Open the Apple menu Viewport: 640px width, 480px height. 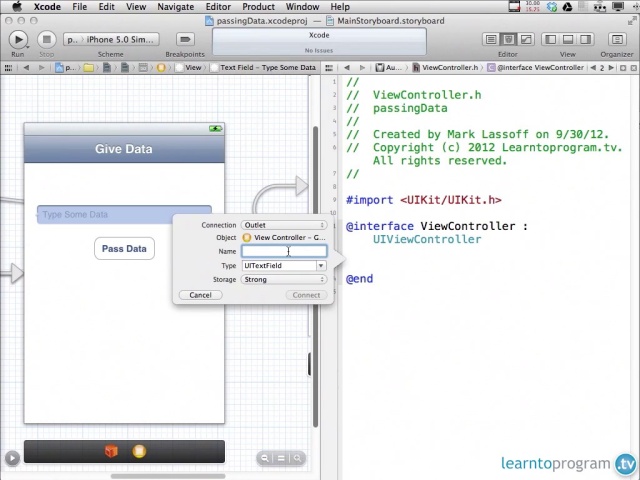(17, 7)
